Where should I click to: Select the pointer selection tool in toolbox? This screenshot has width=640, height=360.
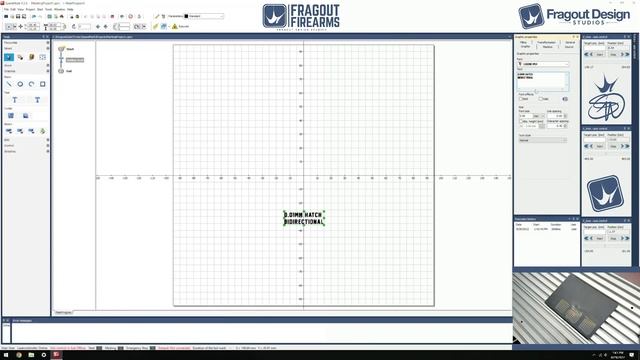[x=9, y=57]
